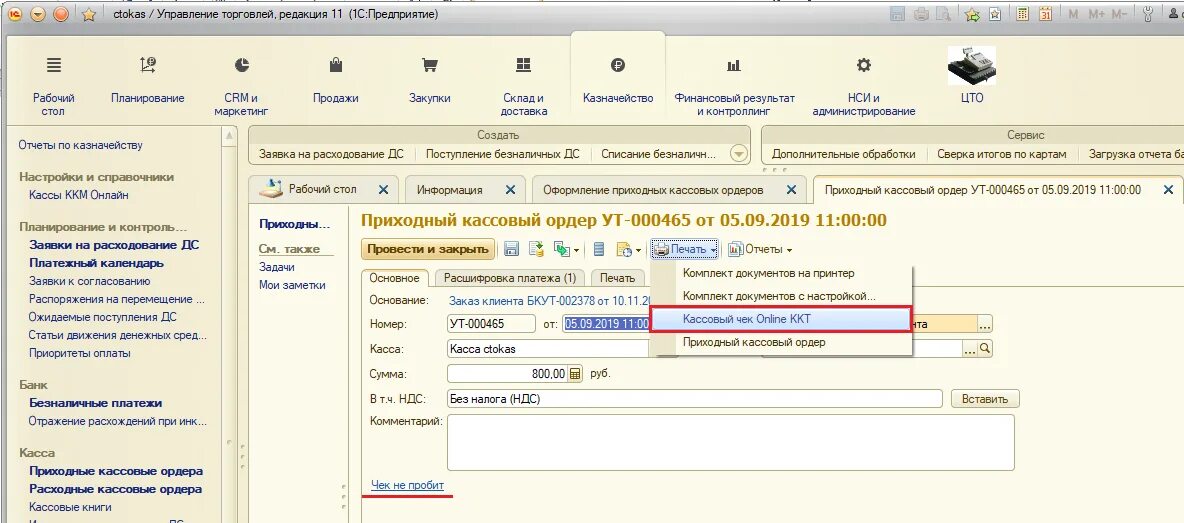Click the favorites star icon in title bar
The width and height of the screenshot is (1184, 523).
click(x=88, y=14)
